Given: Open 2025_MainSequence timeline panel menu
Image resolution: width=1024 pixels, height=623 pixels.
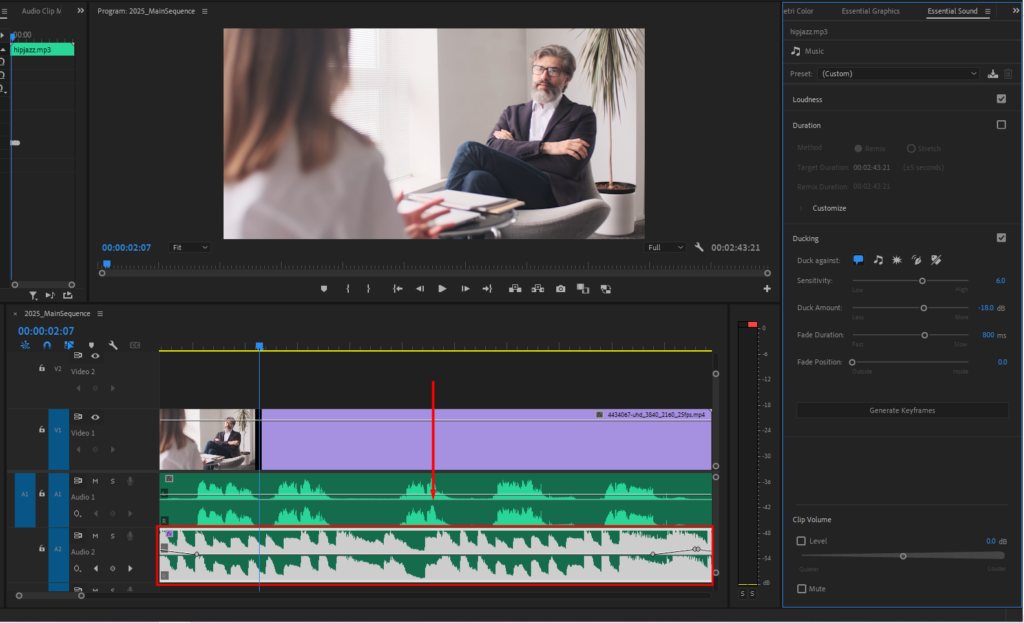Looking at the screenshot, I should (x=100, y=313).
